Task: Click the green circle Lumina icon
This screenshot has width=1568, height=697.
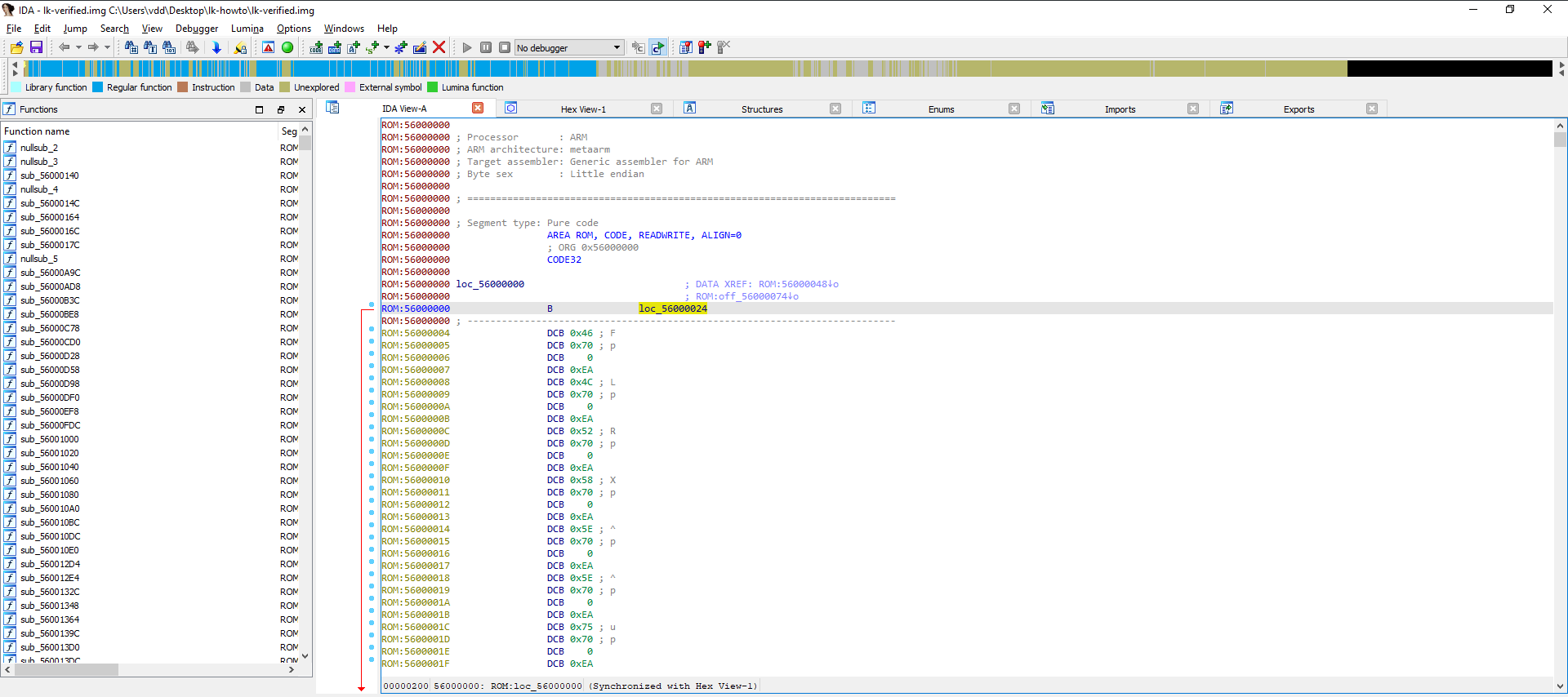Action: (287, 47)
